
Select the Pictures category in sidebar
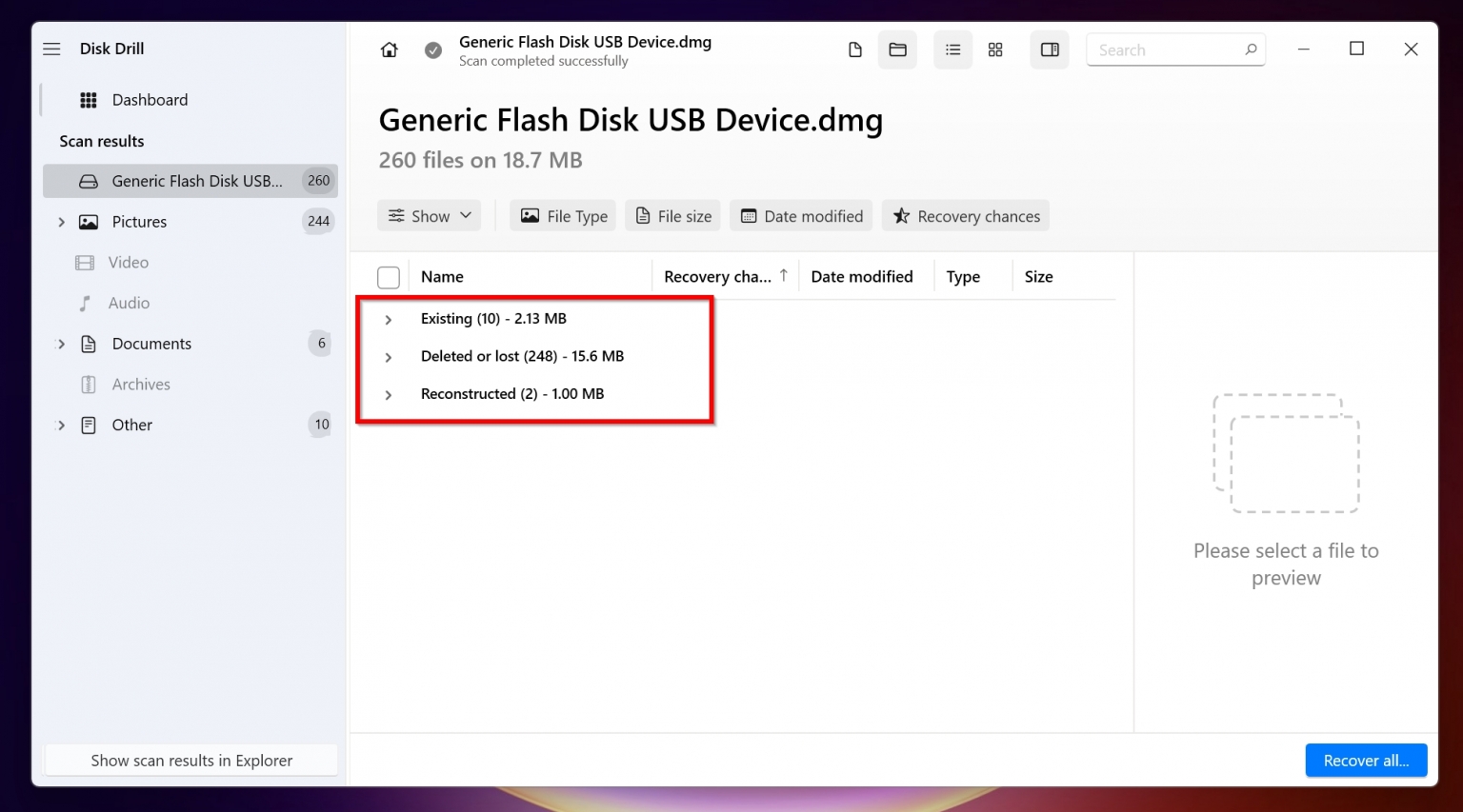click(139, 221)
